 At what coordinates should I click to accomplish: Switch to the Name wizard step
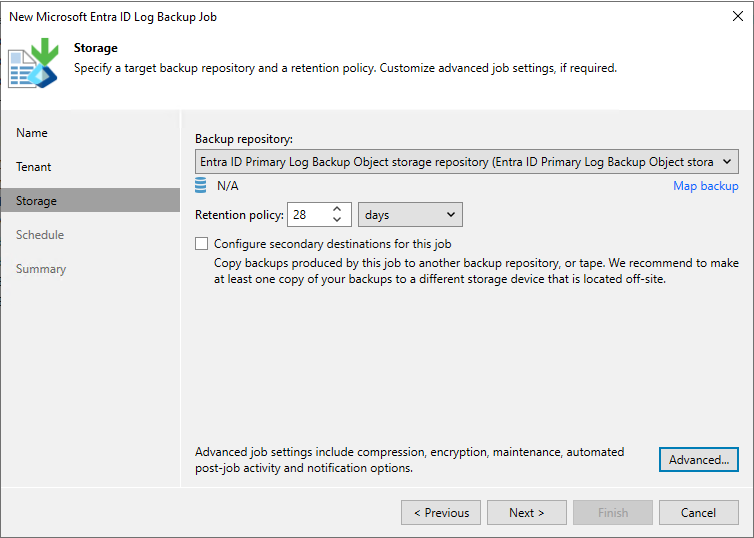[32, 133]
